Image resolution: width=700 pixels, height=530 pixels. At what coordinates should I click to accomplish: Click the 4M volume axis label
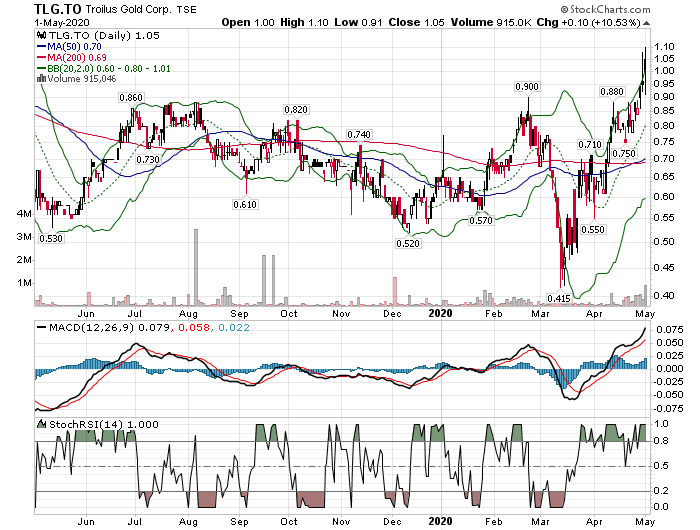[x=24, y=213]
